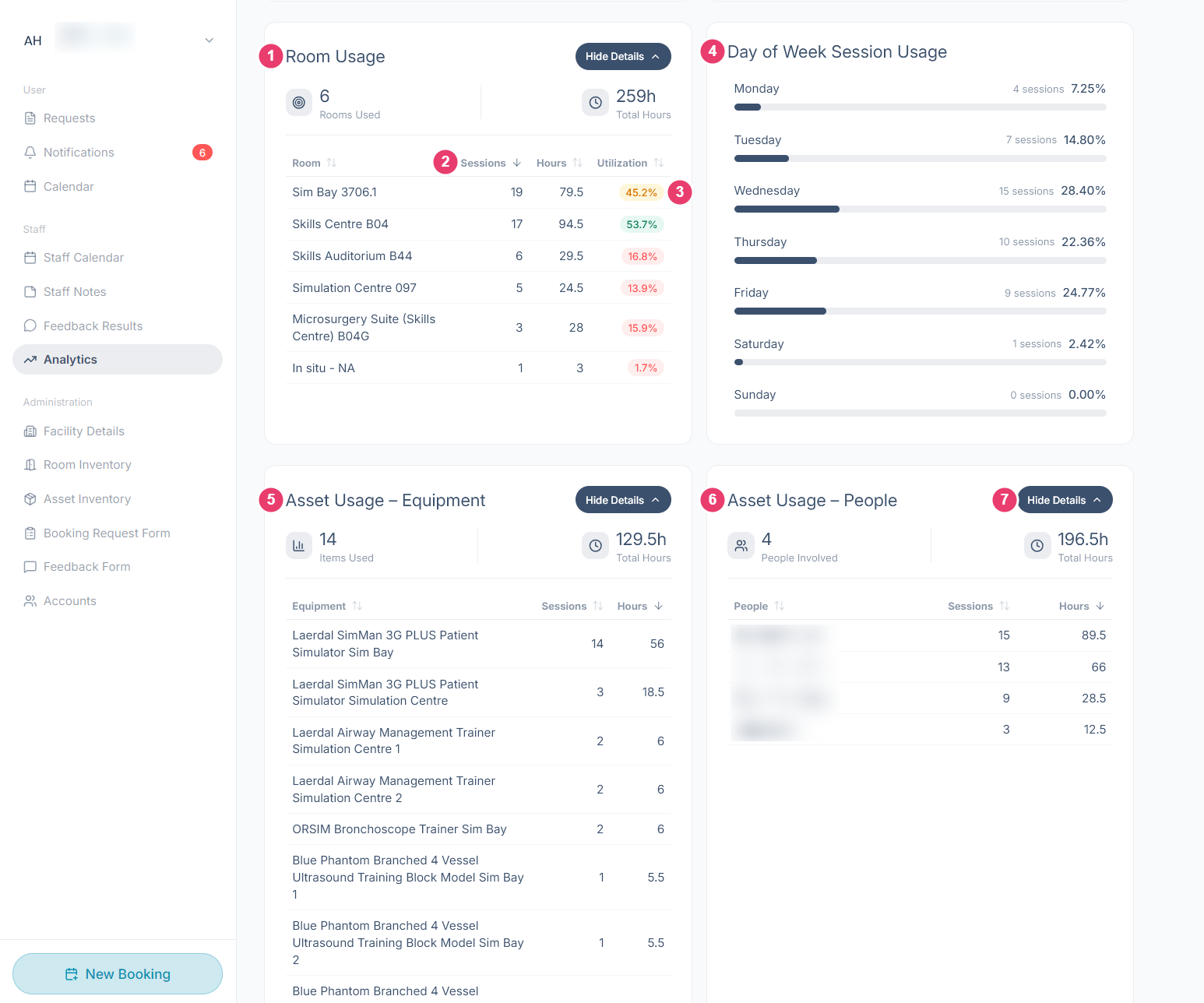Click the Accounts people icon

coord(30,601)
